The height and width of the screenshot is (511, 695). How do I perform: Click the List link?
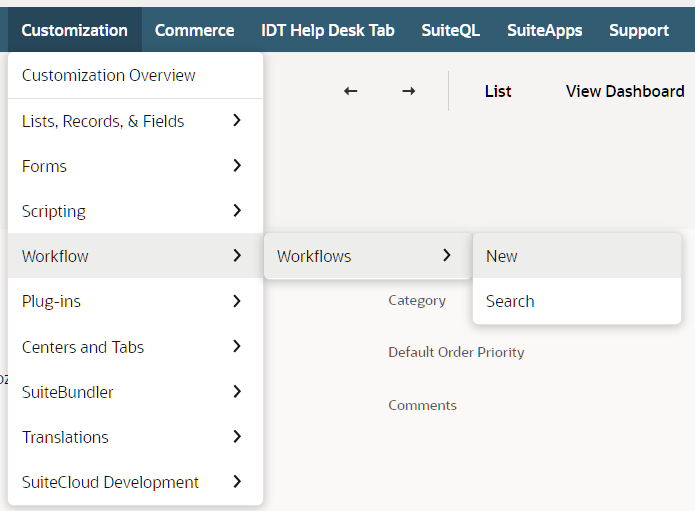498,91
